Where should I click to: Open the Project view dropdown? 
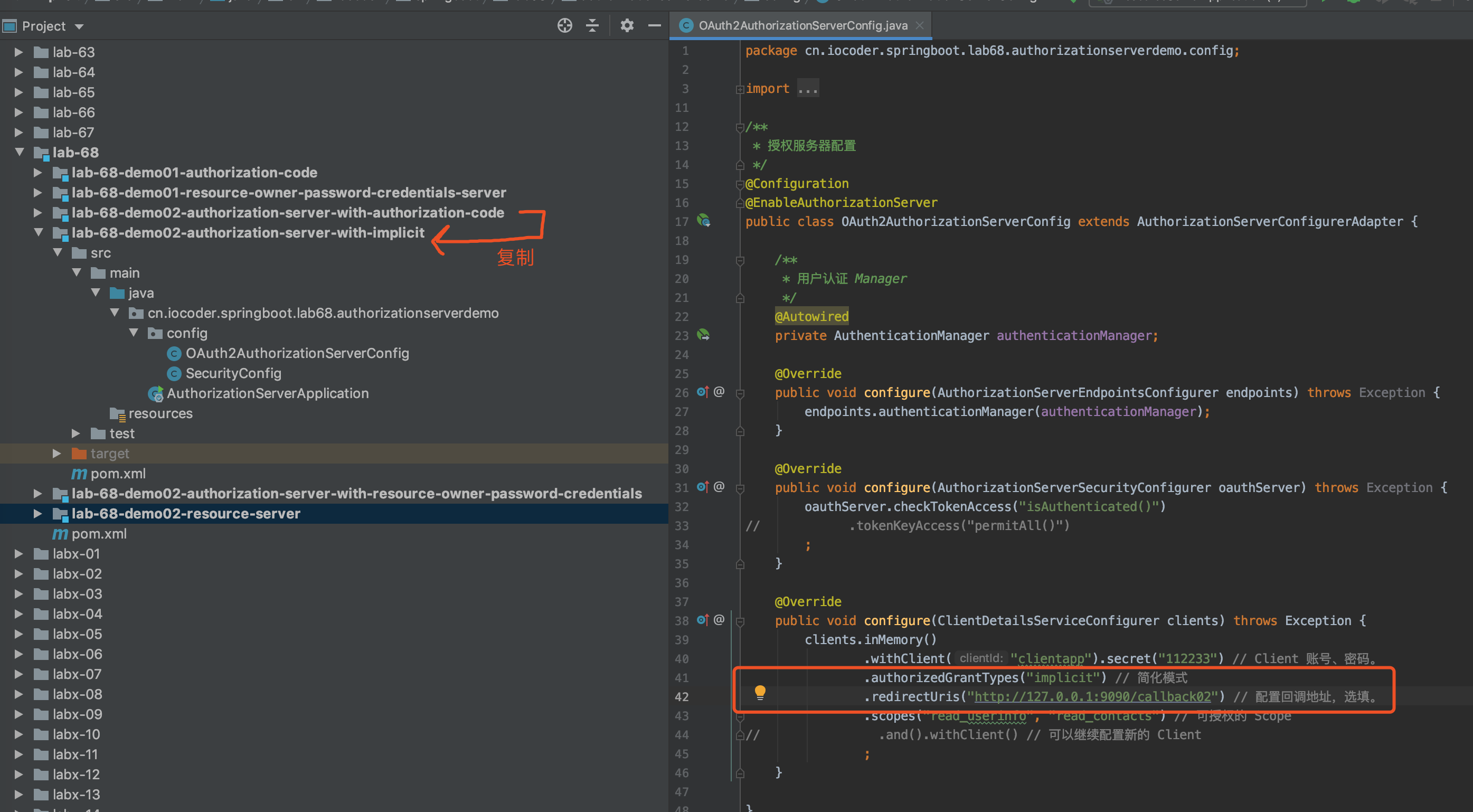tap(80, 26)
